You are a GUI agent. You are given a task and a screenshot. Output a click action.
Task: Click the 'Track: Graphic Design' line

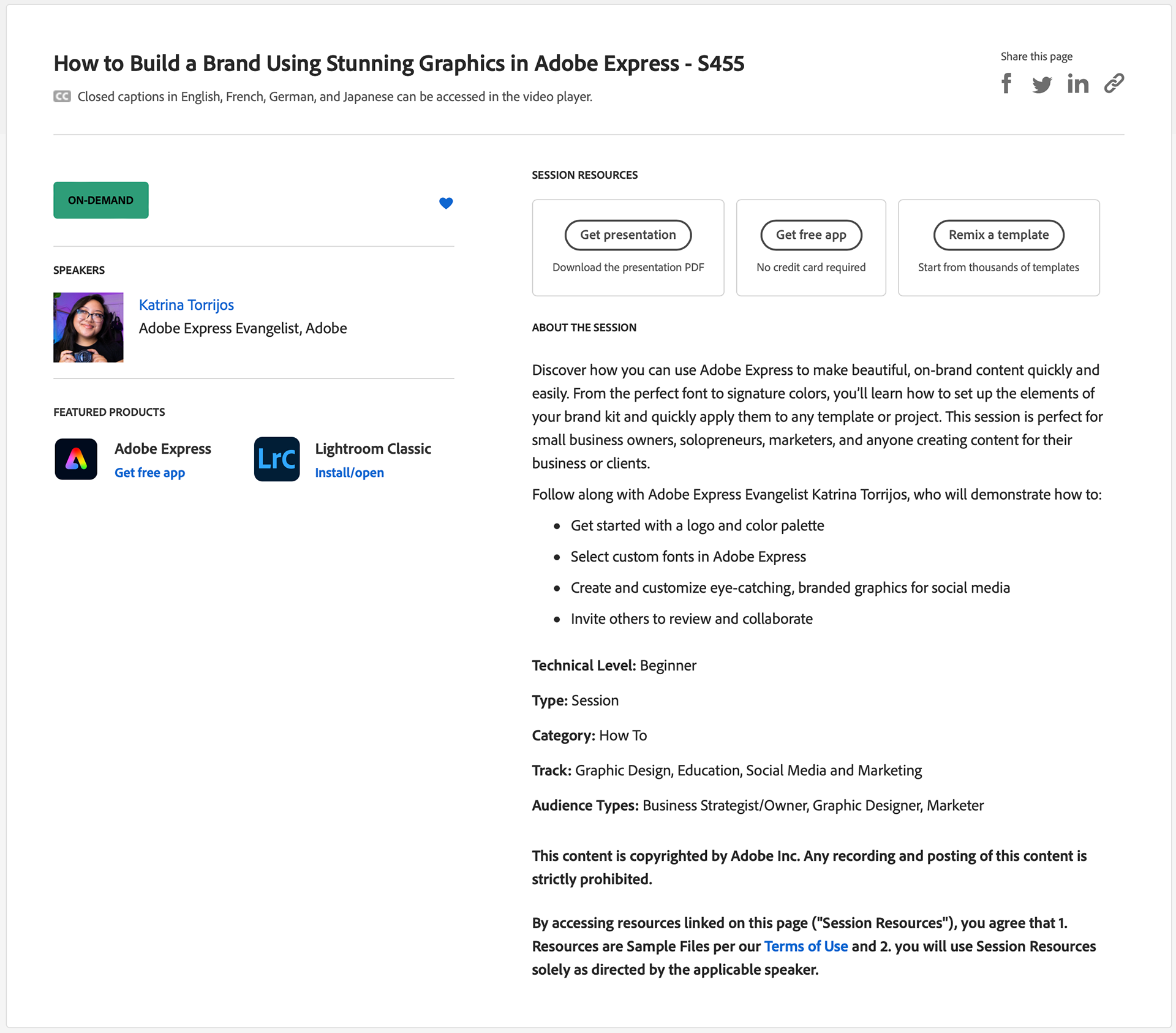pyautogui.click(x=726, y=770)
